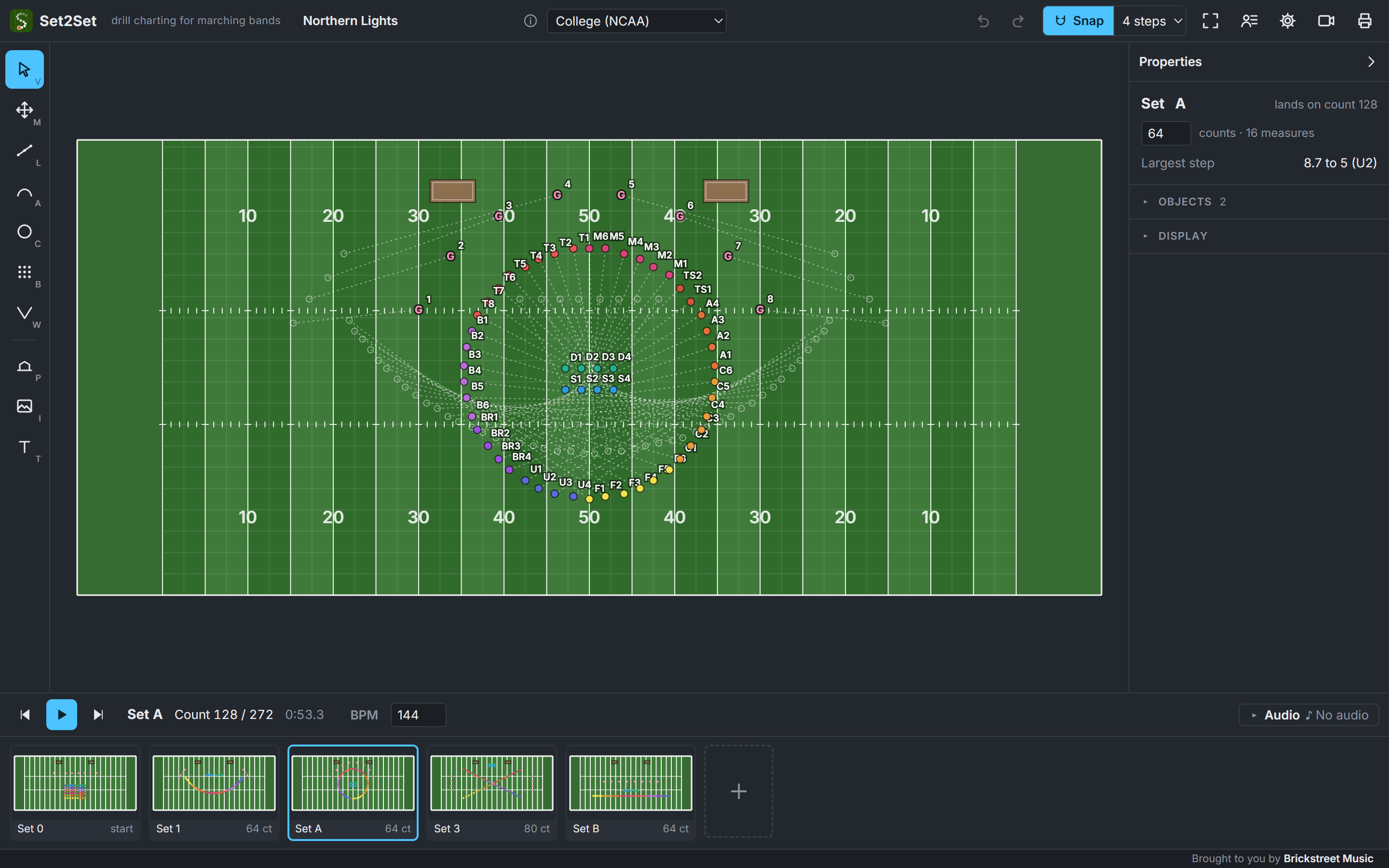The height and width of the screenshot is (868, 1389).
Task: Select performer dot B4
Action: (464, 382)
